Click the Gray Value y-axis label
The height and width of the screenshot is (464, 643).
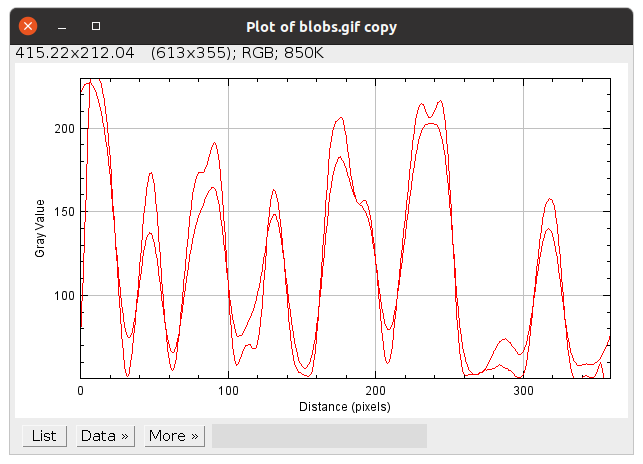pos(40,228)
